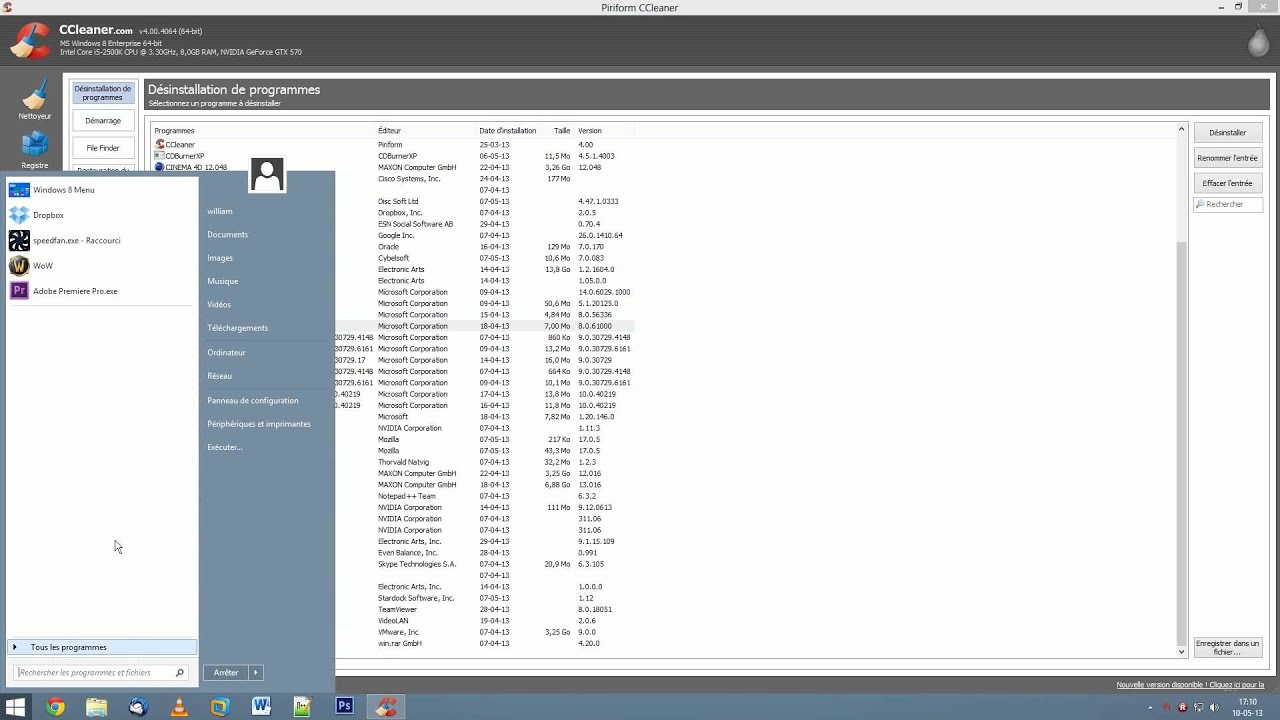This screenshot has width=1280, height=720.
Task: Open Microsoft Word from the taskbar
Action: coord(262,707)
